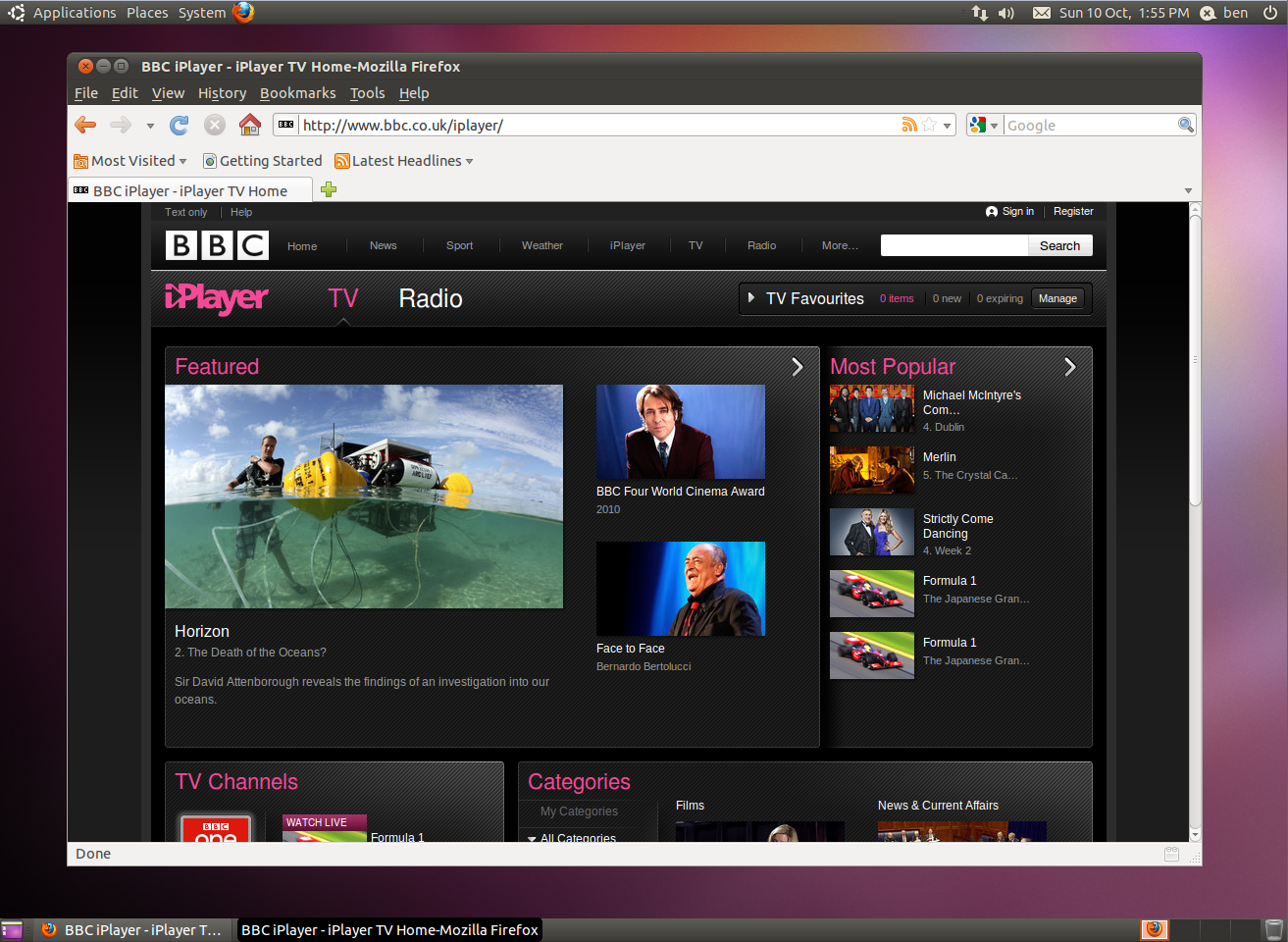Click the BBC site icon in the address bar

tap(286, 125)
